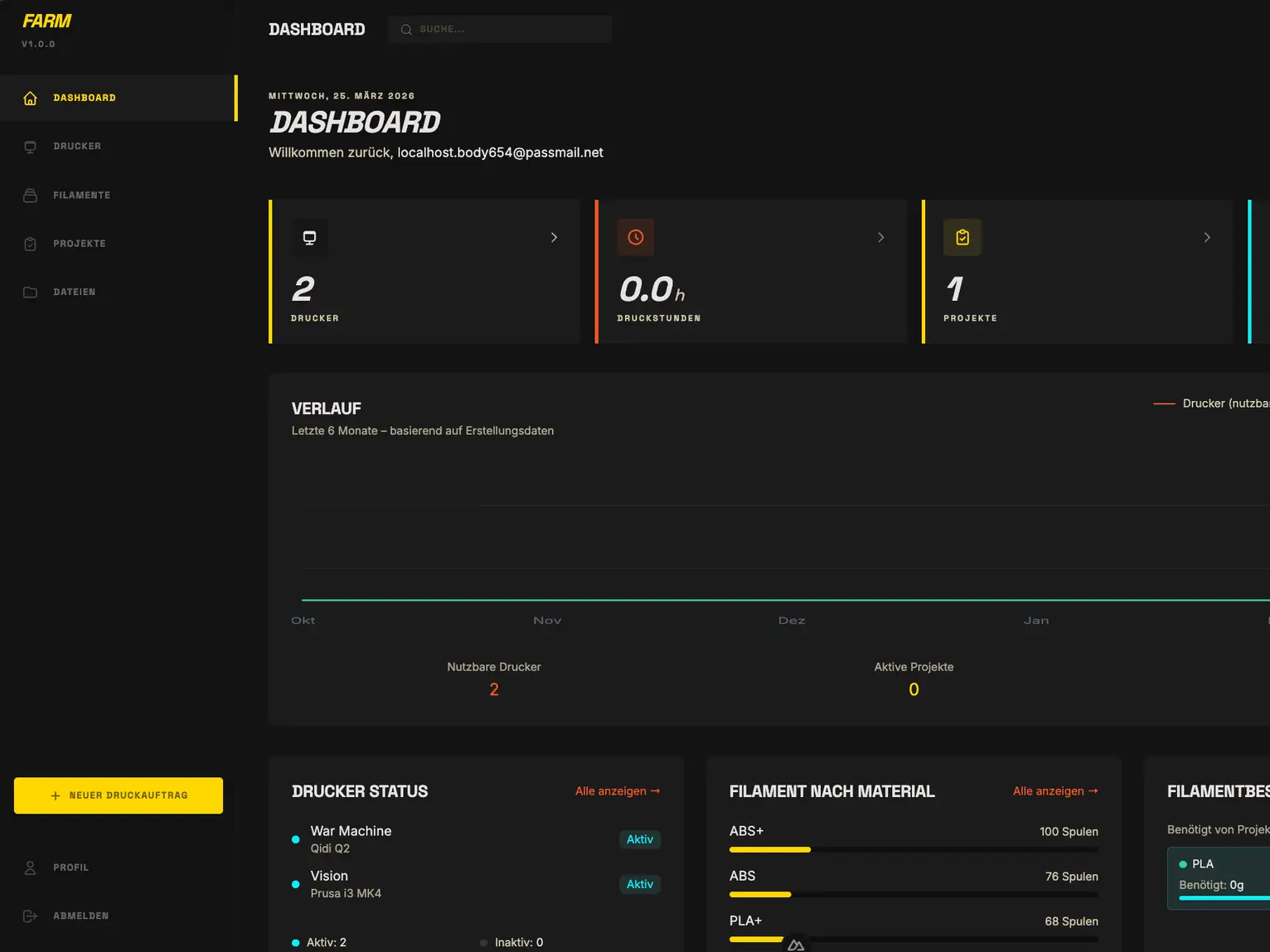Viewport: 1270px width, 952px height.
Task: Click the printer icon on Drucker card
Action: coord(309,238)
